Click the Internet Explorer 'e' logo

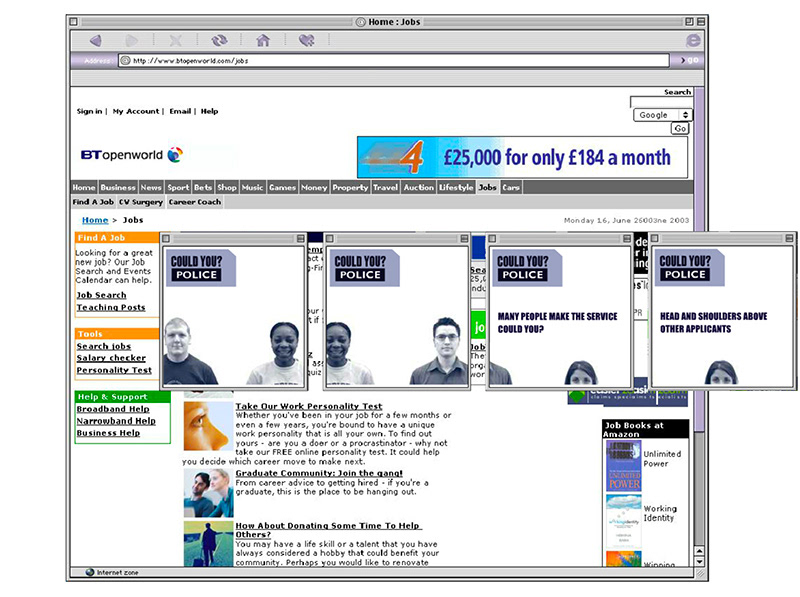click(693, 40)
